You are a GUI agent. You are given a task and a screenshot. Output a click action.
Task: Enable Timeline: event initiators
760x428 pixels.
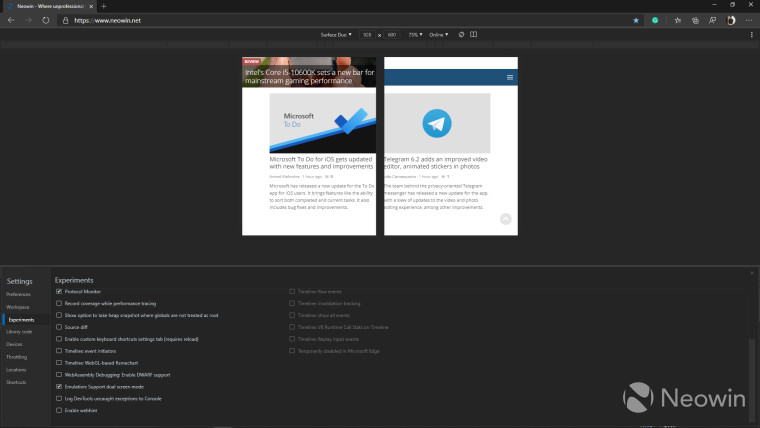click(x=59, y=351)
